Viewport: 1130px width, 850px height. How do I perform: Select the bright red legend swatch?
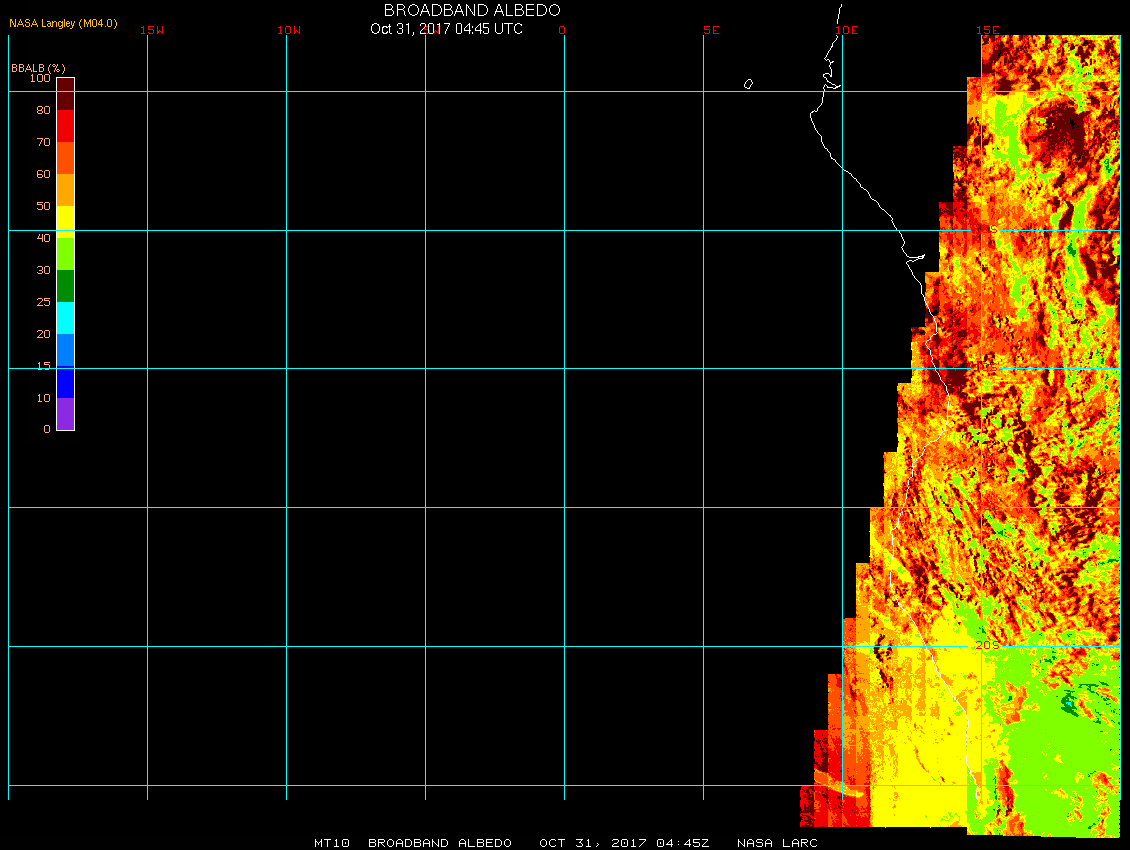click(65, 125)
